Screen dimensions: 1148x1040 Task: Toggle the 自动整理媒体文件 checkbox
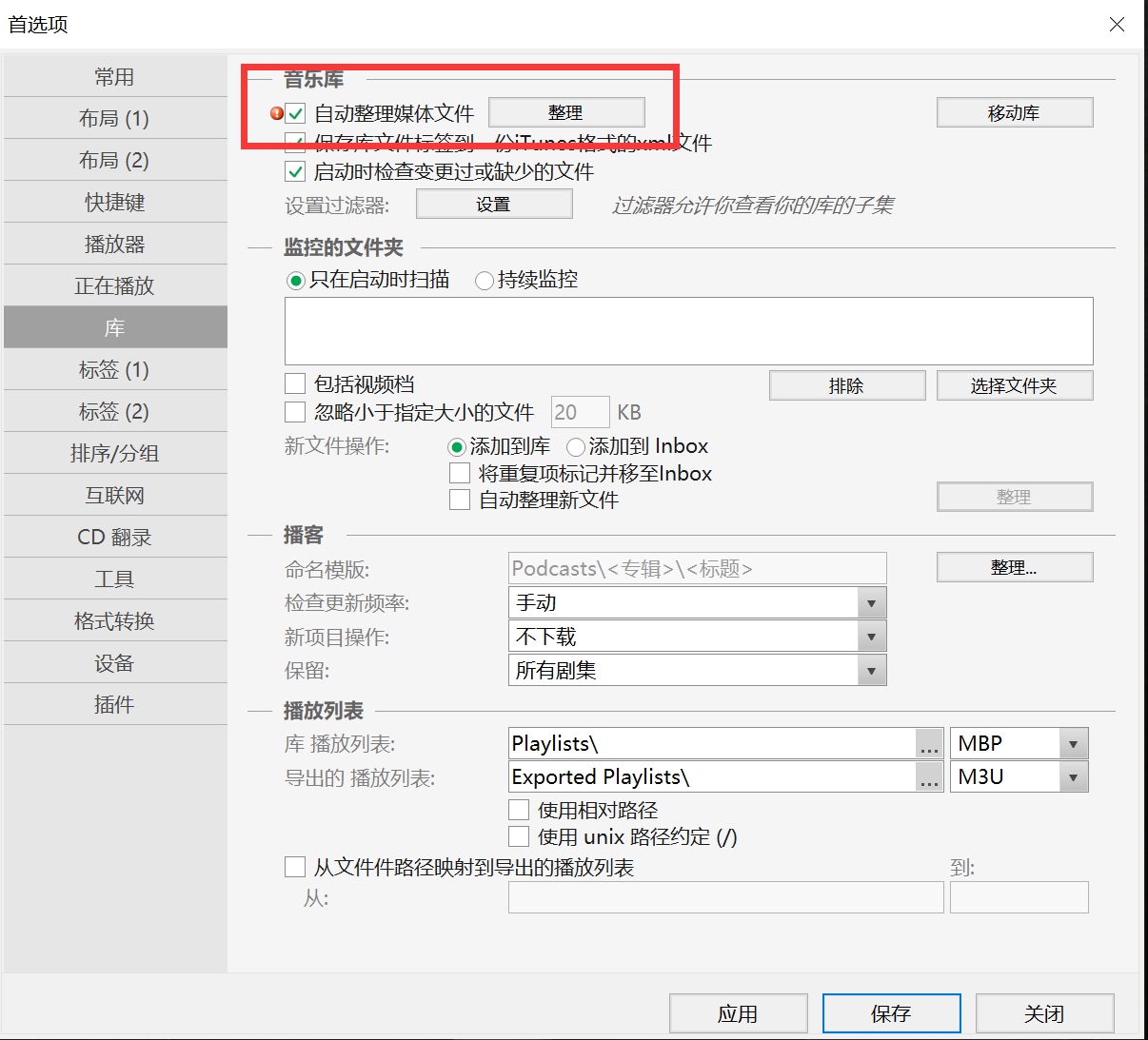[296, 114]
